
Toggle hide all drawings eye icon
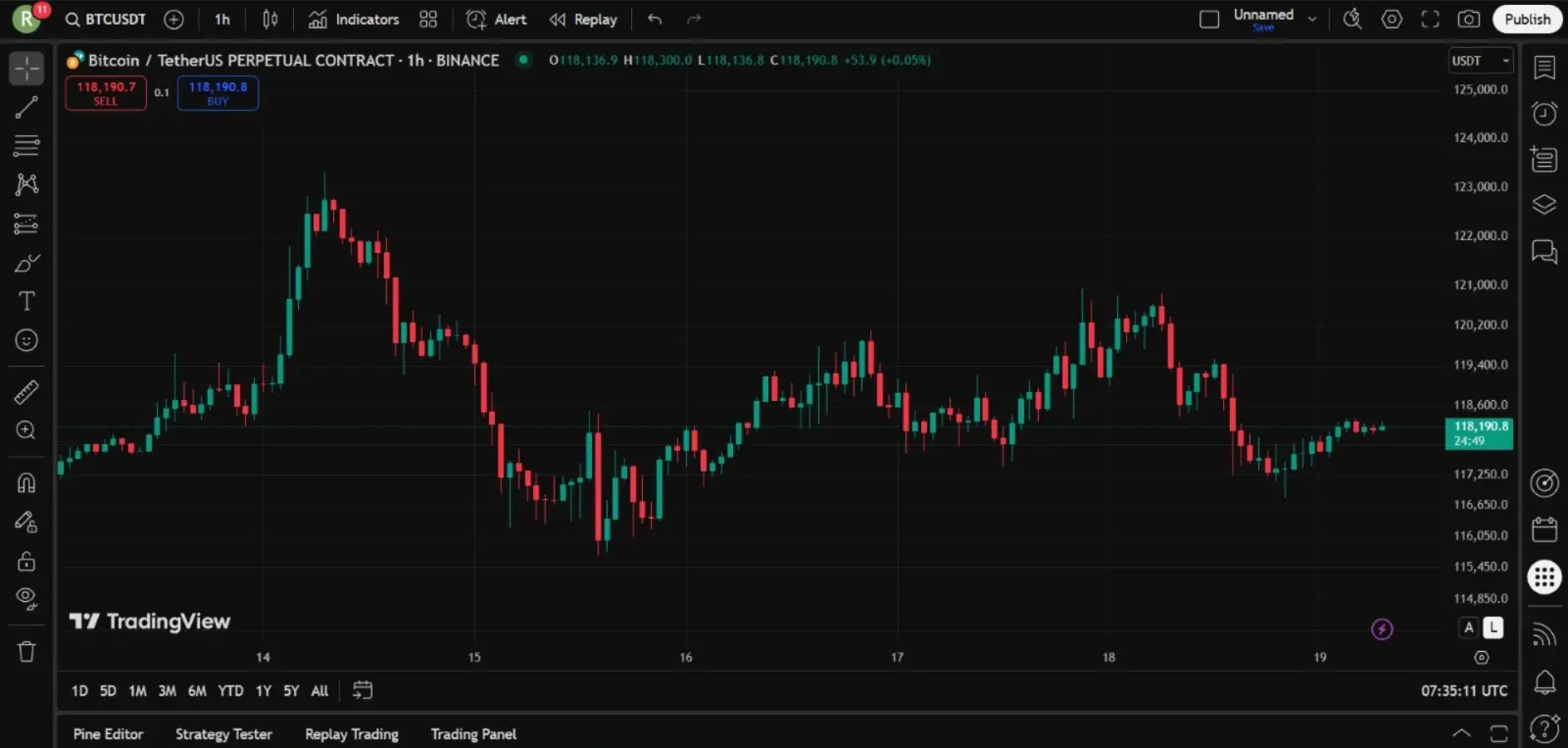click(26, 599)
